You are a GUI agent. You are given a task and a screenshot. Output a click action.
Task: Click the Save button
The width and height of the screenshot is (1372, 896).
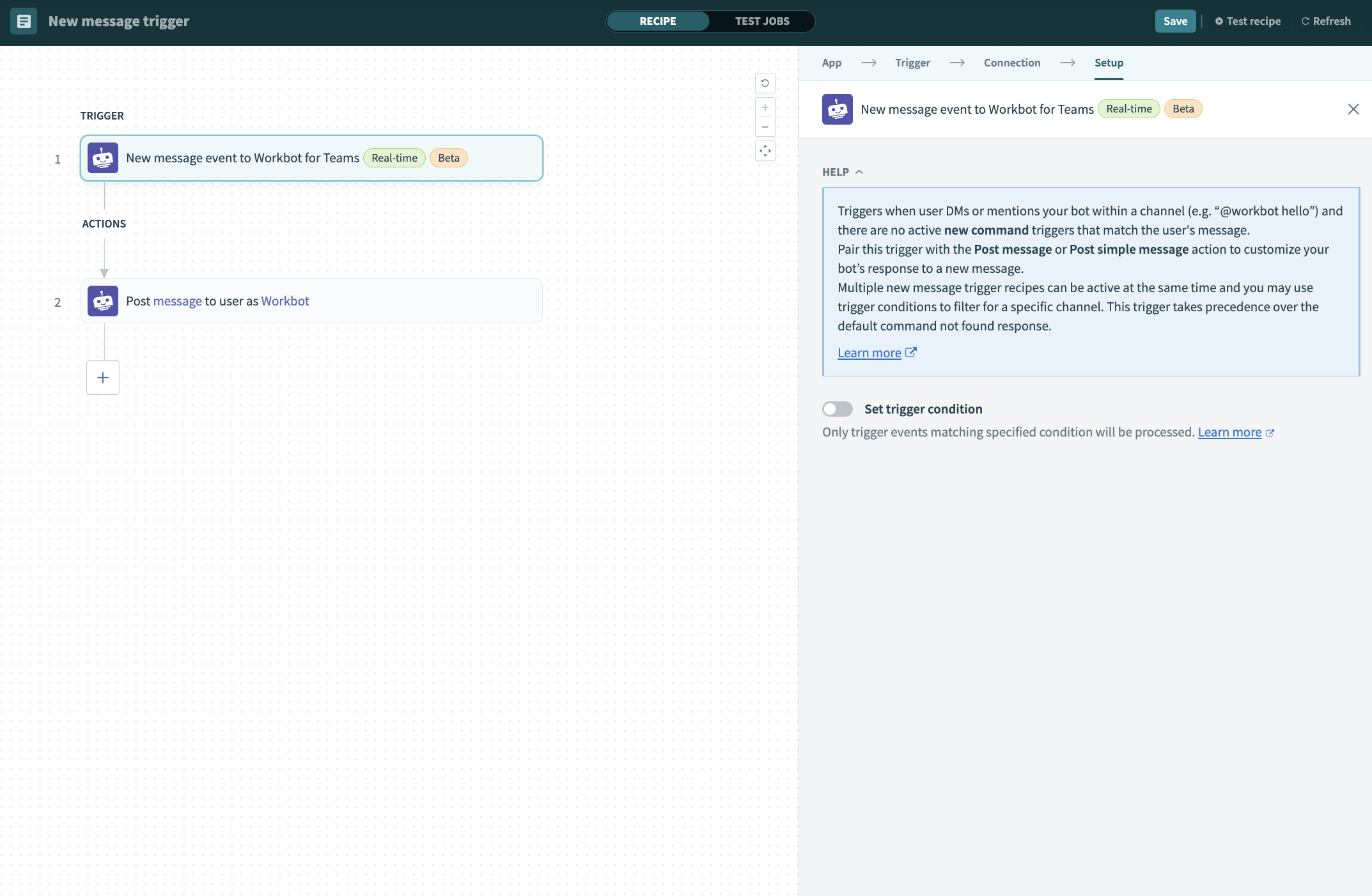tap(1174, 21)
